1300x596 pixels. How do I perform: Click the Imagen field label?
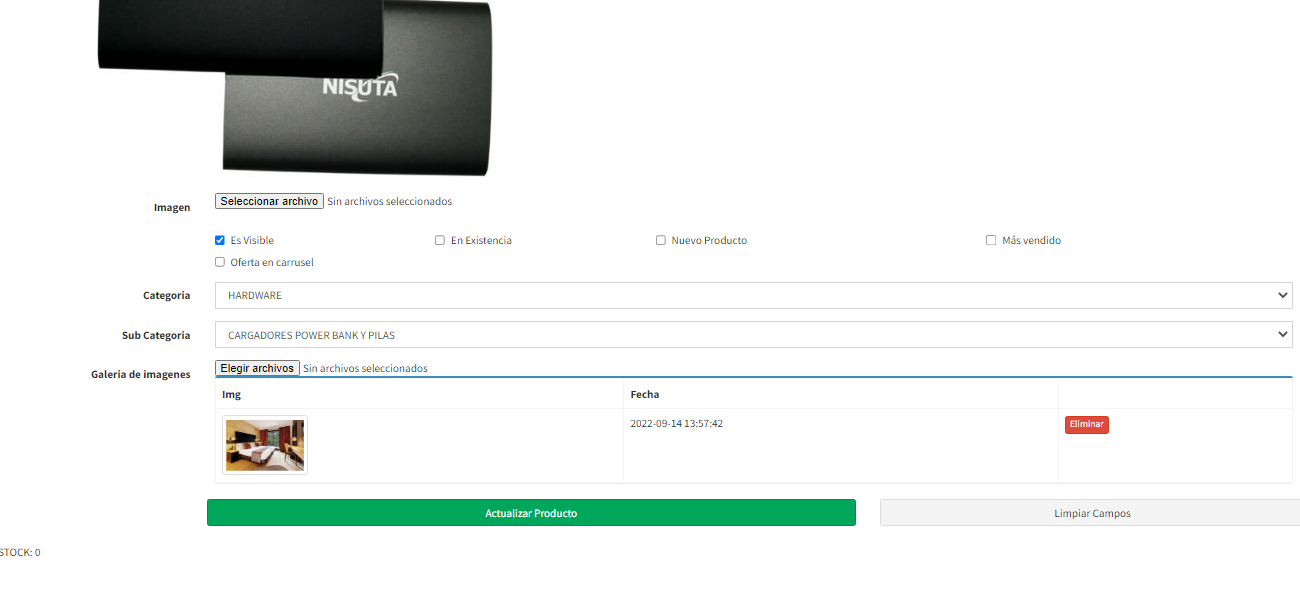coord(171,207)
